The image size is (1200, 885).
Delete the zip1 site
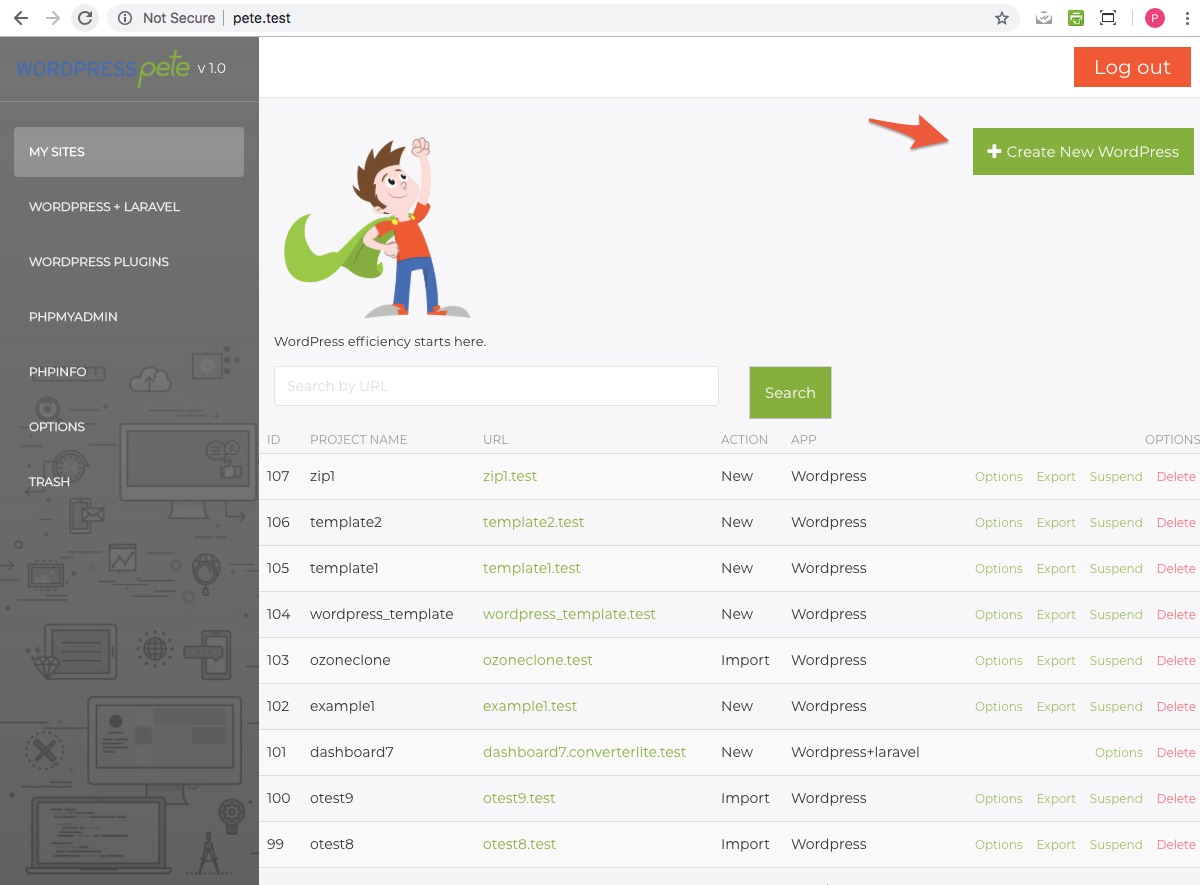(1176, 477)
